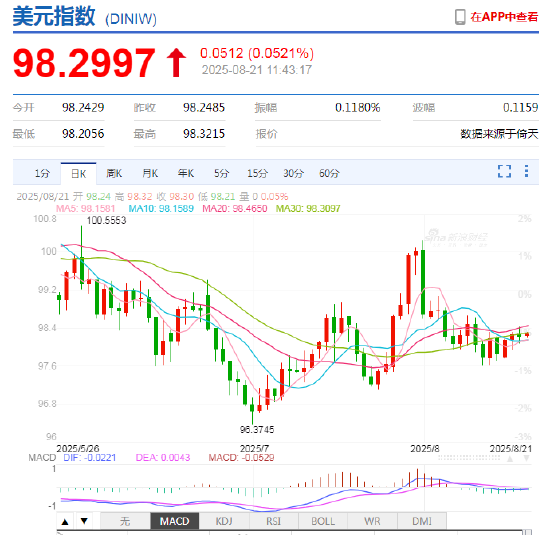Screen dimensions: 550x535
Task: Click the down triangle indicator button
Action: coord(84,521)
